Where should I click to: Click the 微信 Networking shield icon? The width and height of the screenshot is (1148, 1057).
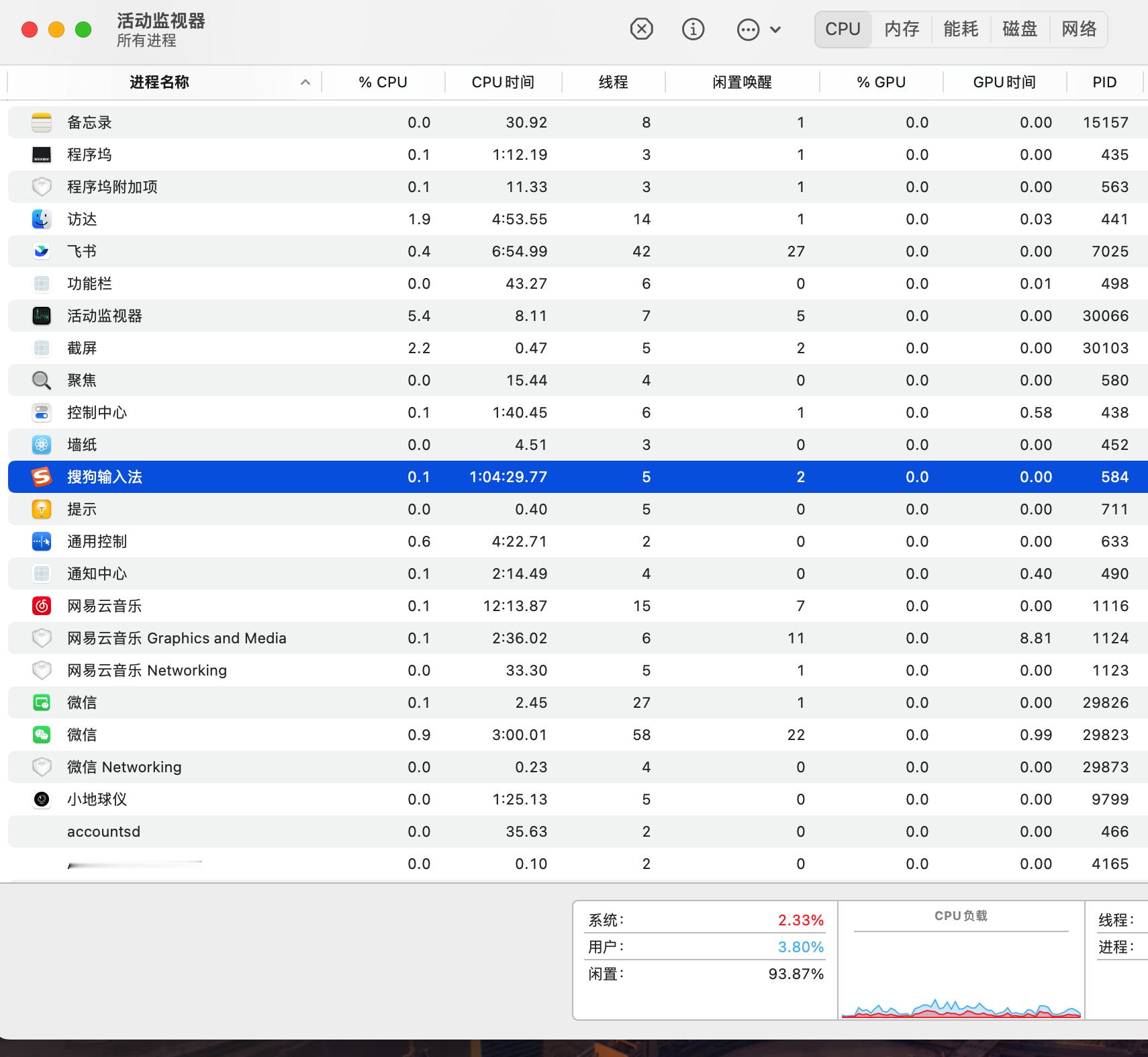tap(42, 767)
